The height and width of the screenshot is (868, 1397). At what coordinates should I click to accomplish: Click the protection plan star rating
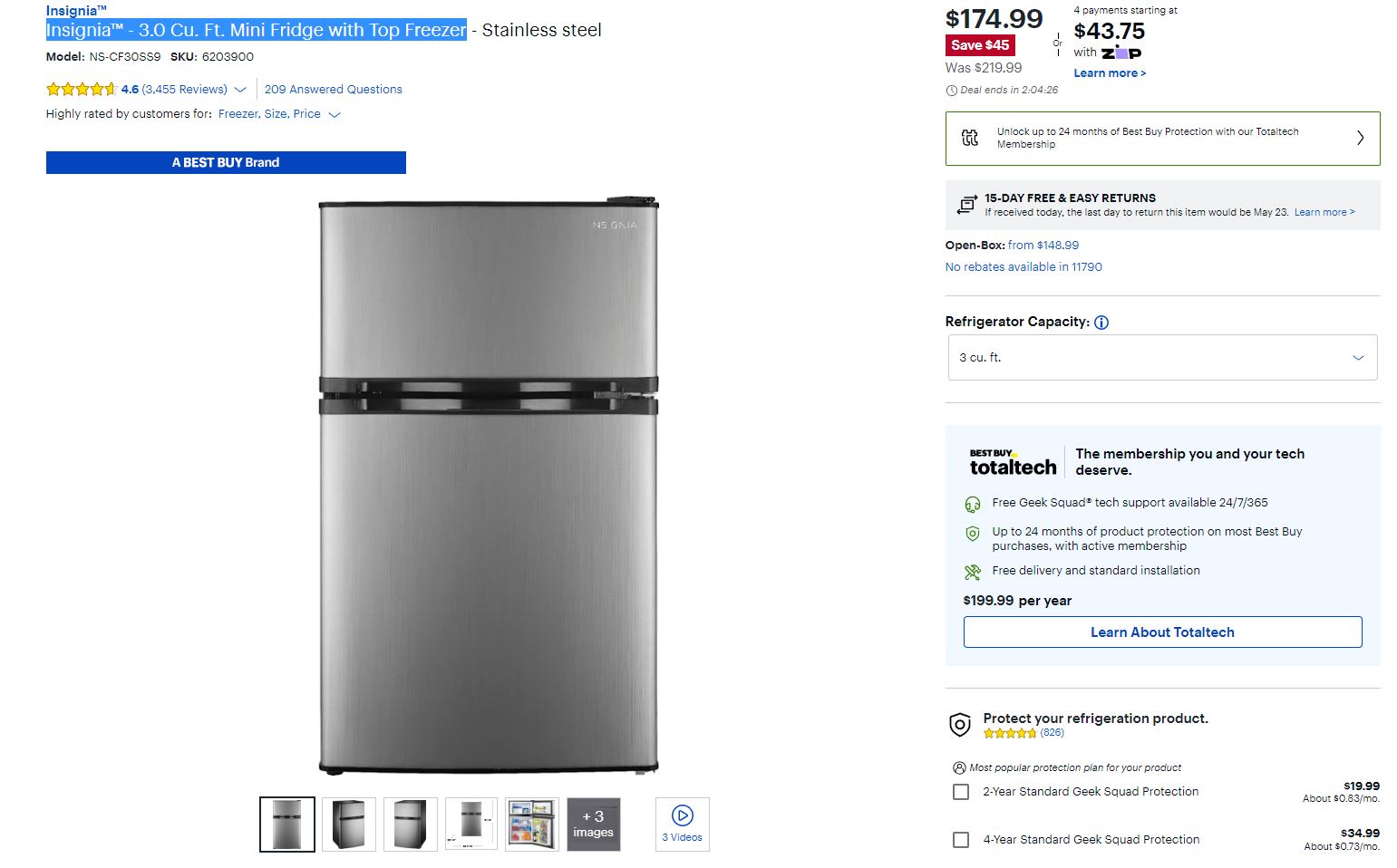pyautogui.click(x=1010, y=733)
